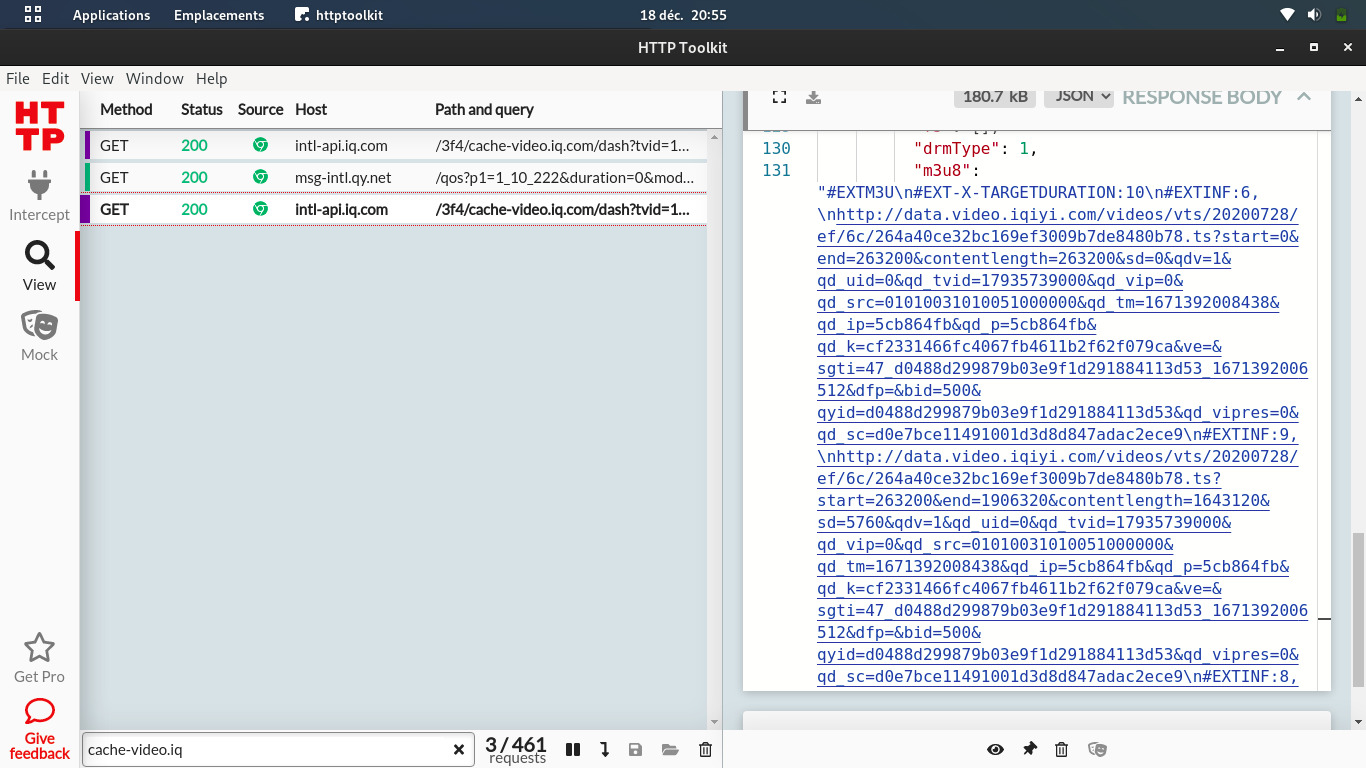Open the Help menu
The image size is (1366, 768).
pyautogui.click(x=212, y=79)
